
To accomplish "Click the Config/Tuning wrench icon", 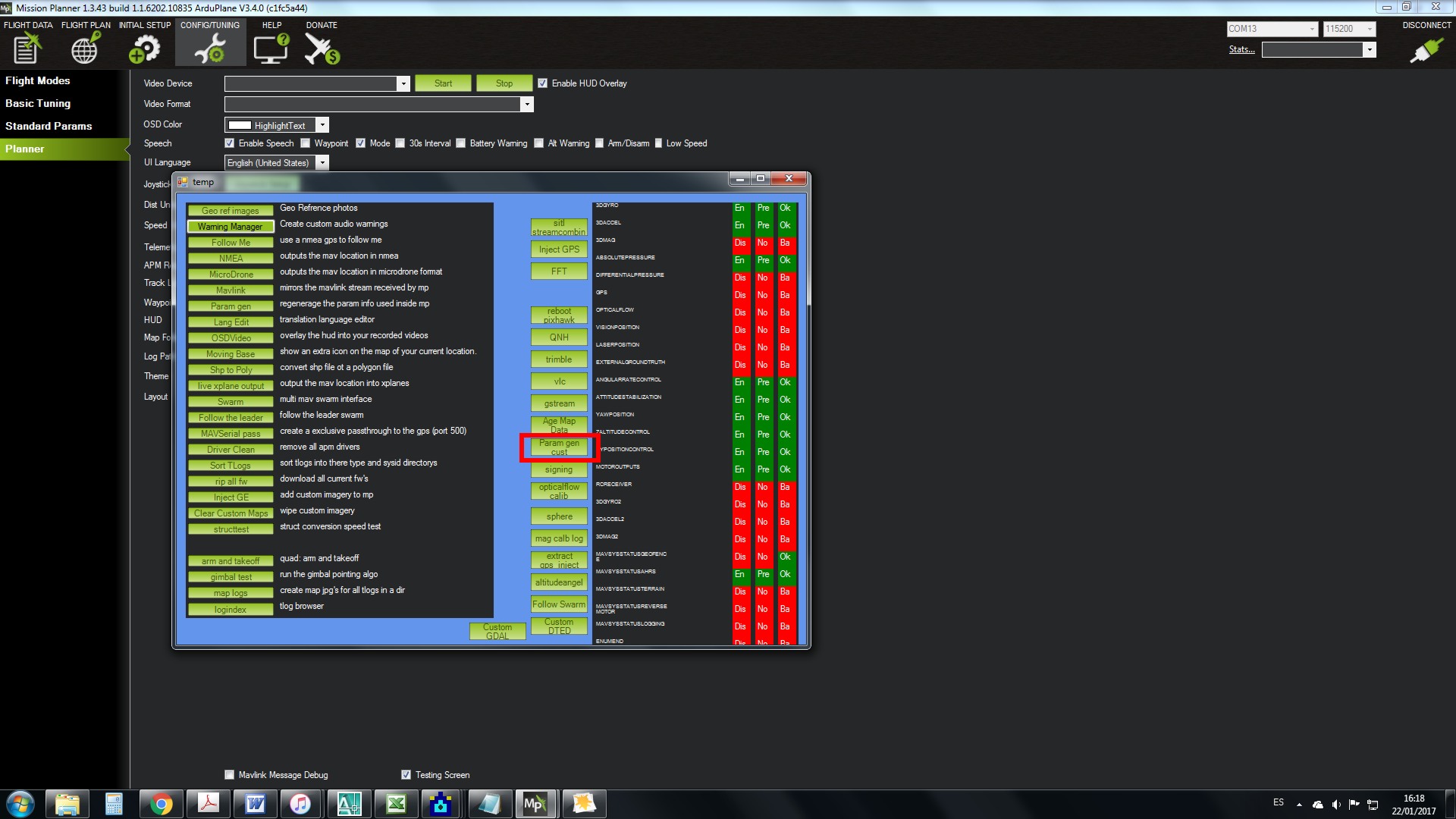I will click(210, 49).
